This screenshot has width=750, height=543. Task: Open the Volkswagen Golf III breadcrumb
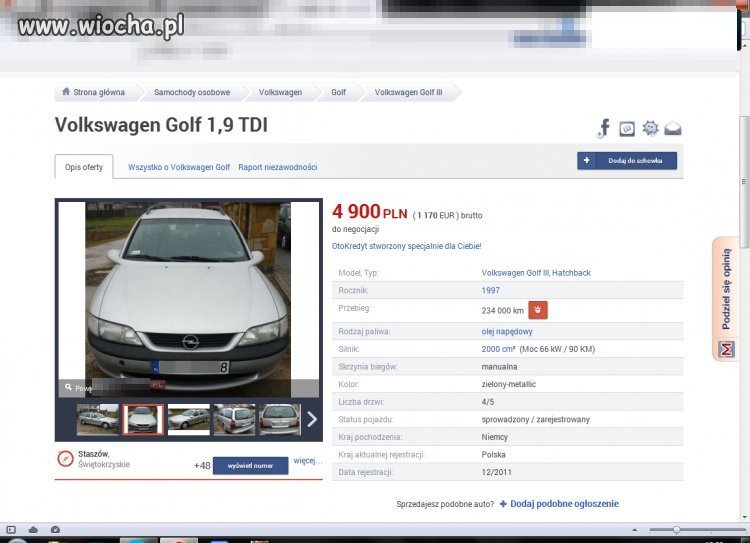coord(408,92)
